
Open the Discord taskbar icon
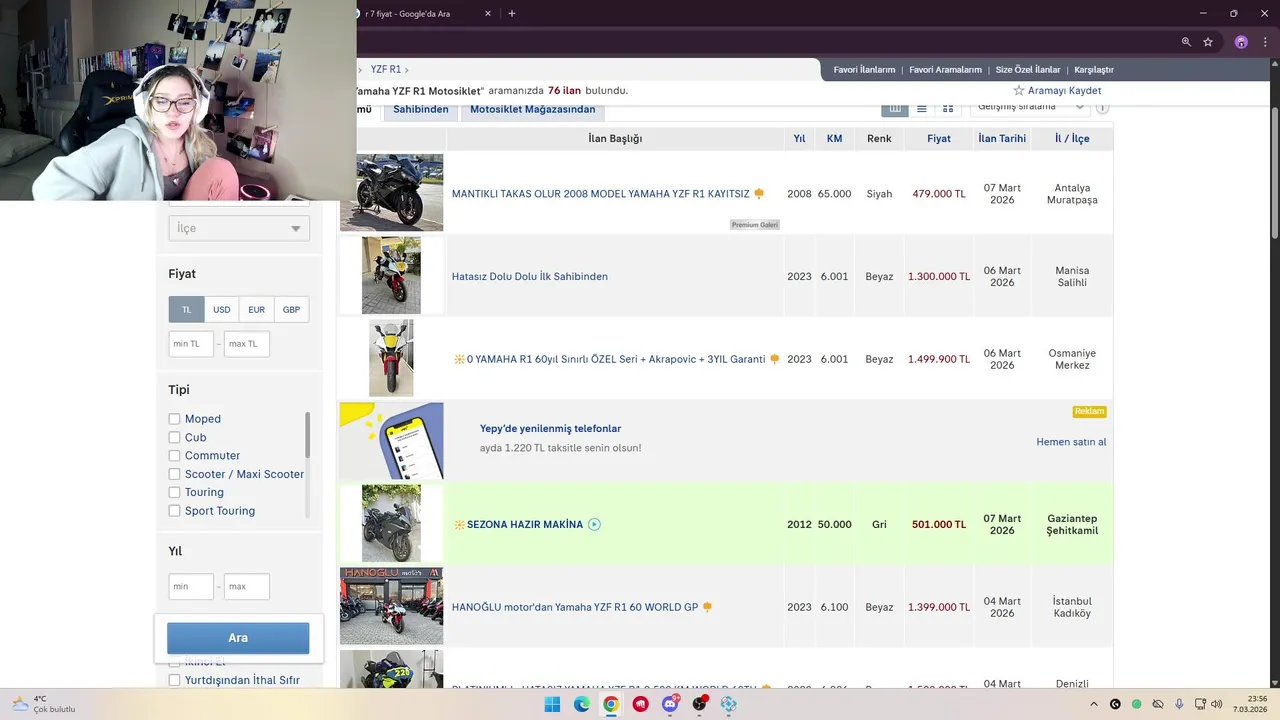[x=670, y=704]
